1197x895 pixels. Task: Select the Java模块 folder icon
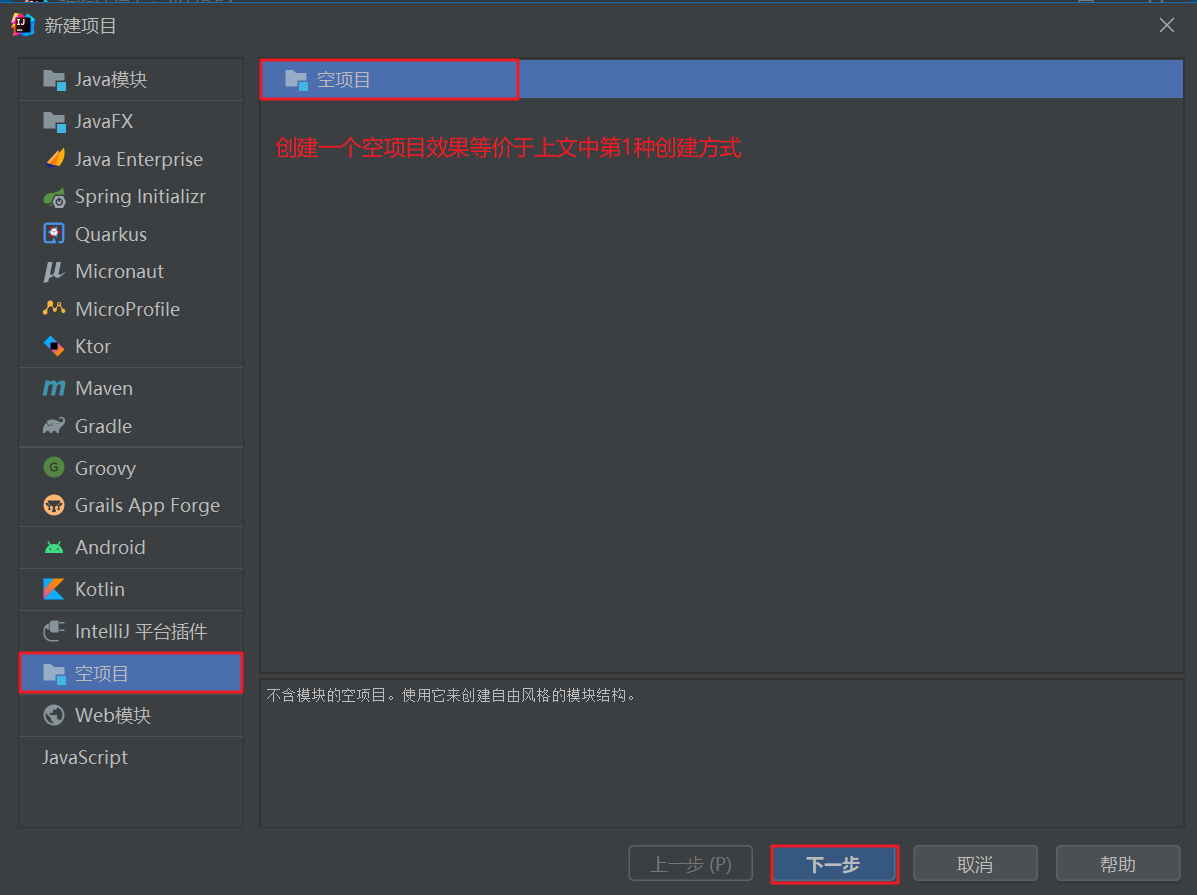point(54,80)
